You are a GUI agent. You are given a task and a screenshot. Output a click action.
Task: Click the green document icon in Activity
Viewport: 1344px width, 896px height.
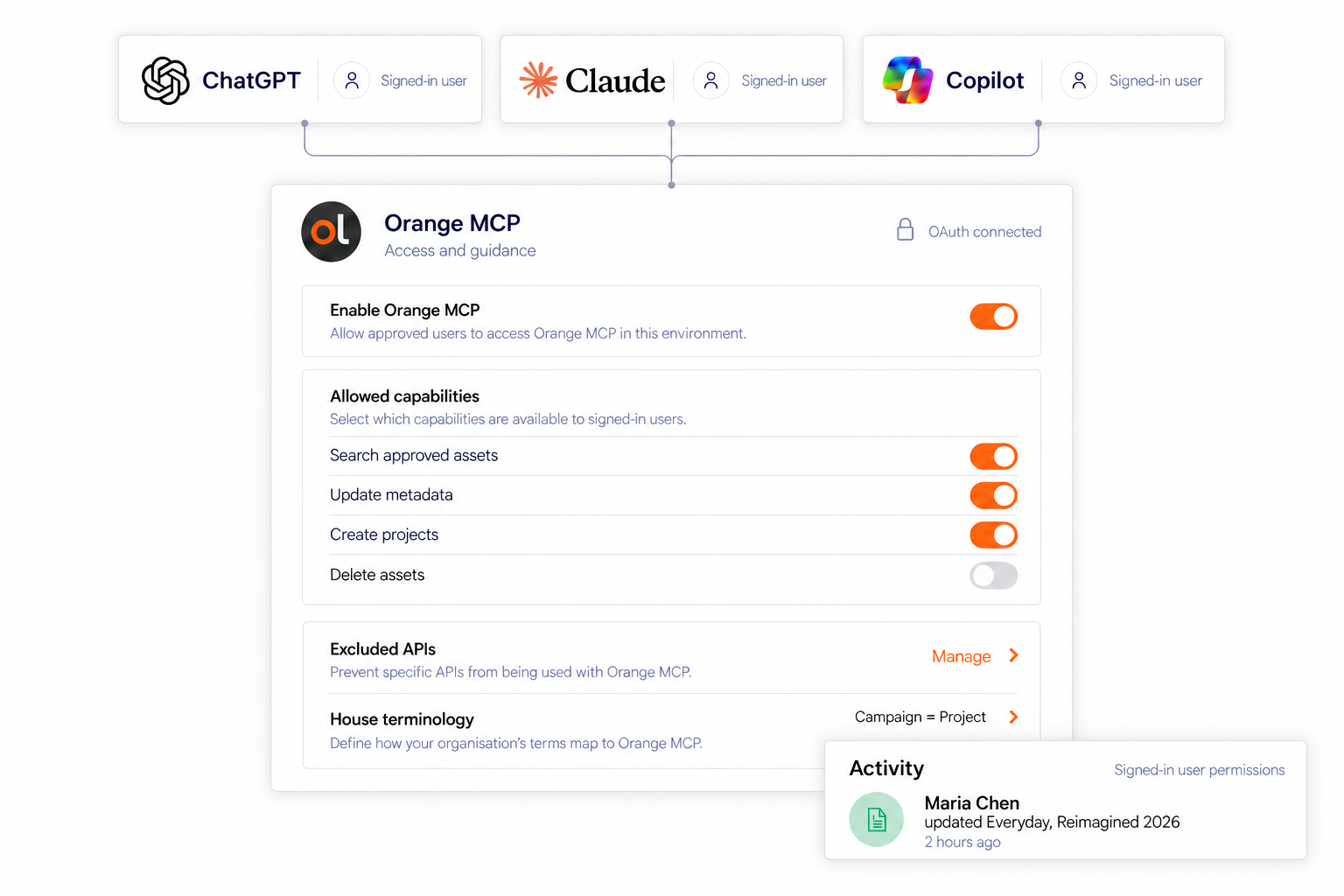[x=877, y=820]
